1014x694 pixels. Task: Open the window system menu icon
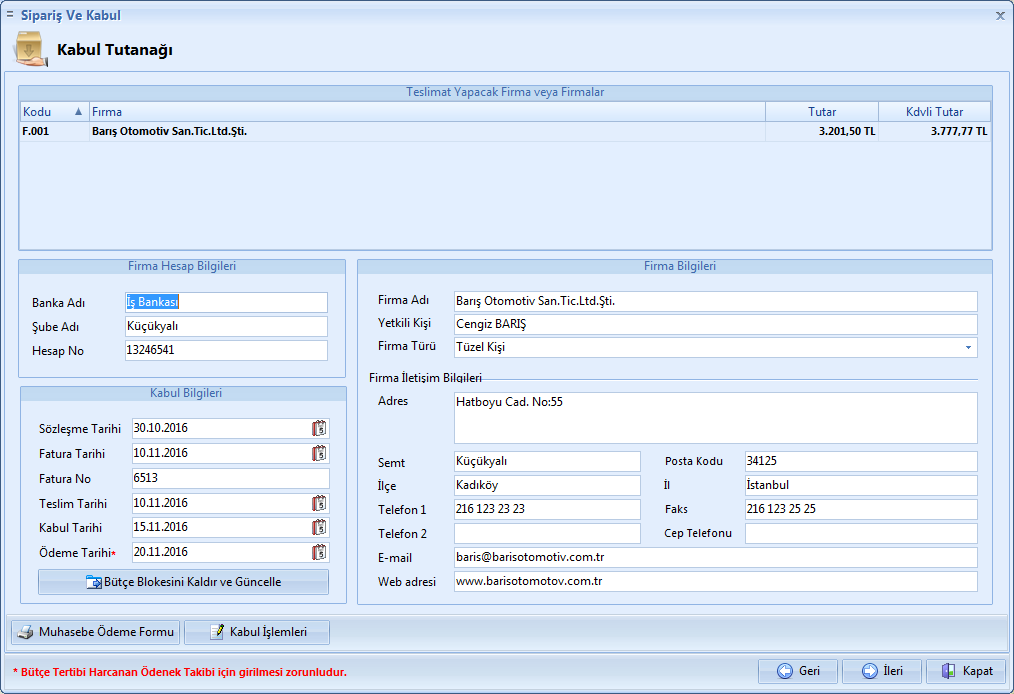10,15
